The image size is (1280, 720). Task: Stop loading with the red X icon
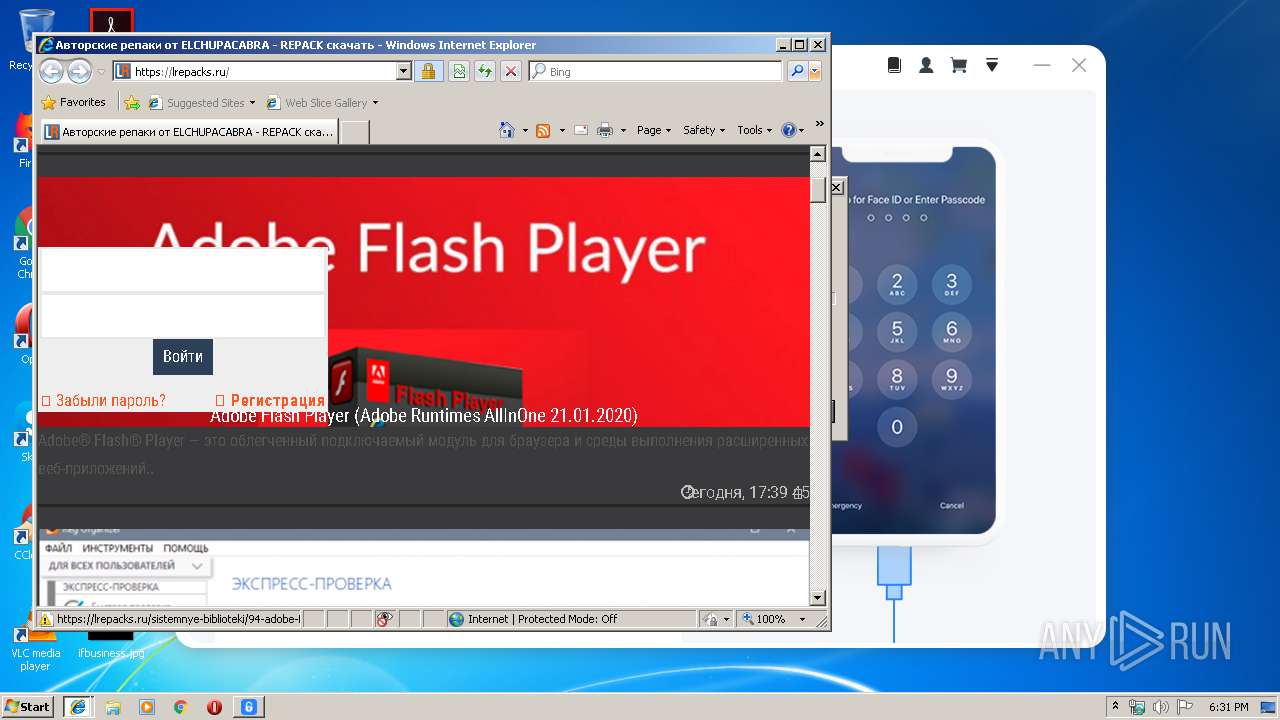[511, 71]
